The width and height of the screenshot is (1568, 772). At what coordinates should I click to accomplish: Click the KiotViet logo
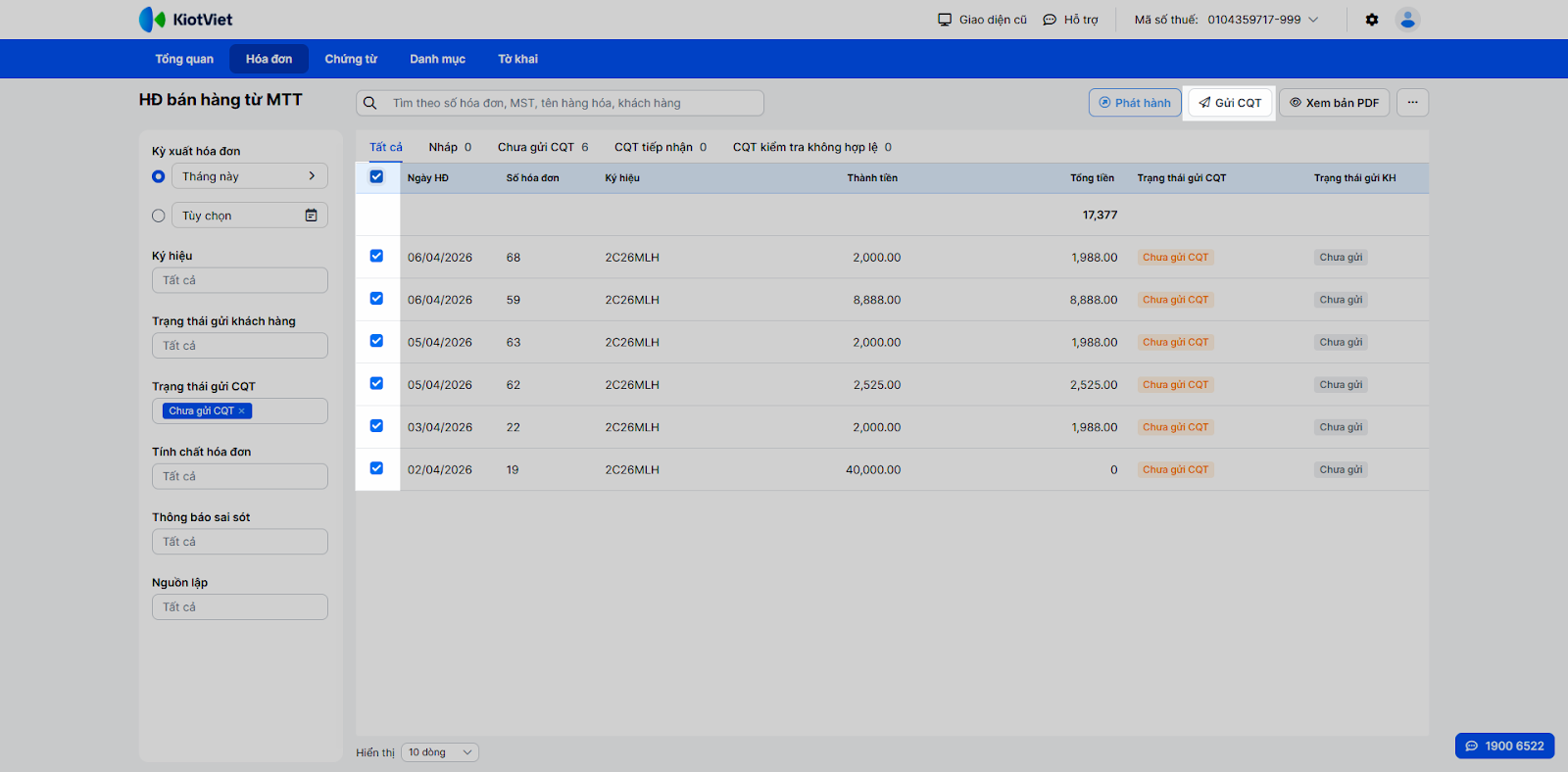(x=186, y=20)
